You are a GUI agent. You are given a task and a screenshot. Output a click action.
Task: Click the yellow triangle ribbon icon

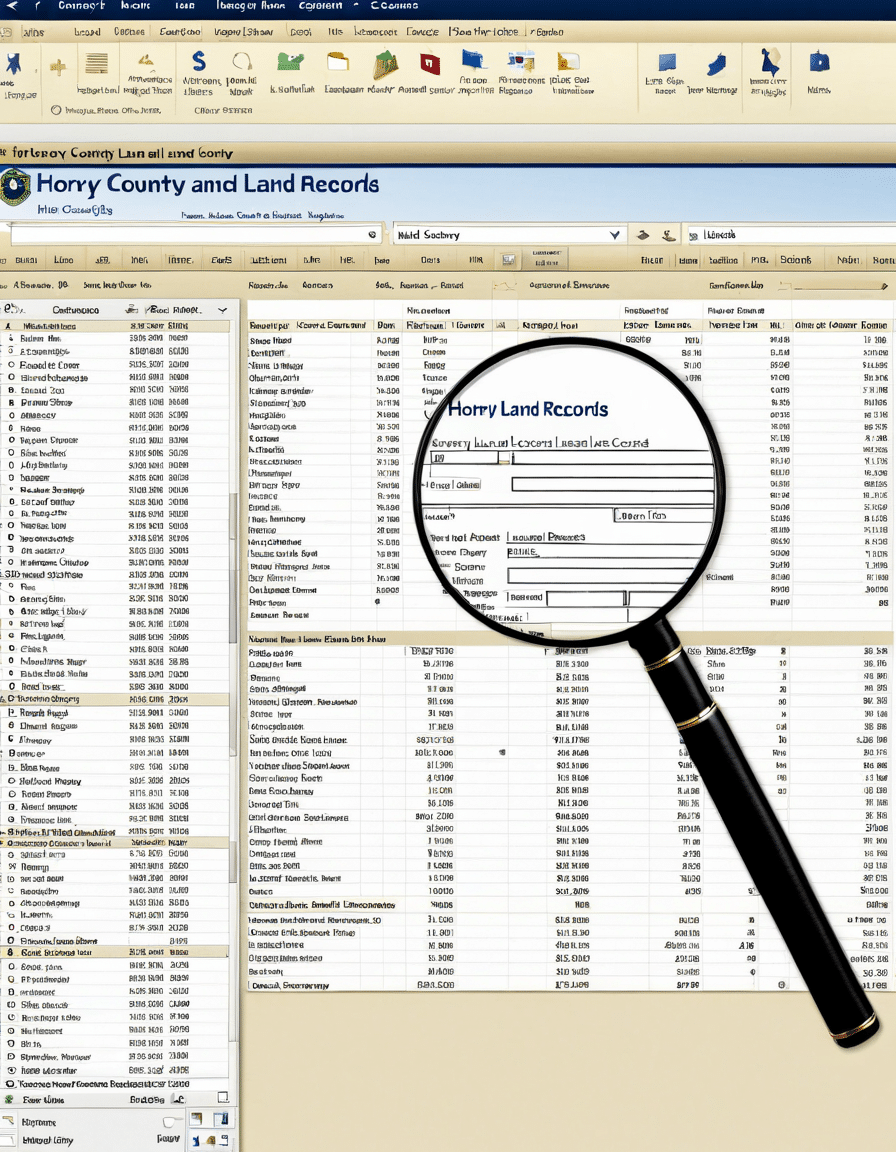click(146, 62)
